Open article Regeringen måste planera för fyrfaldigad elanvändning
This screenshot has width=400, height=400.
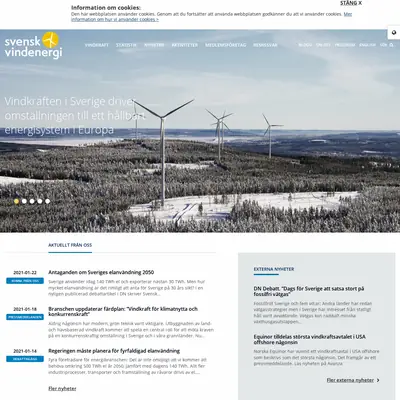tap(114, 351)
